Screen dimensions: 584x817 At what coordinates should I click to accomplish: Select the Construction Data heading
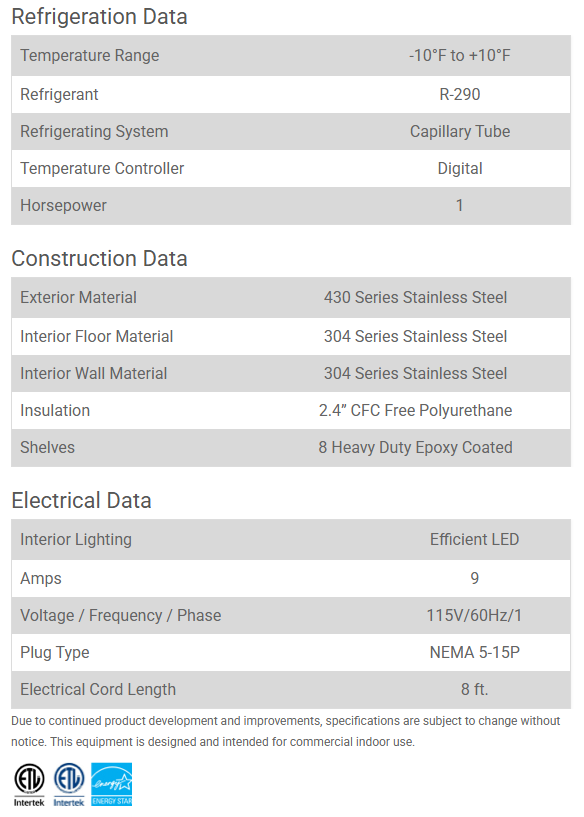point(99,258)
